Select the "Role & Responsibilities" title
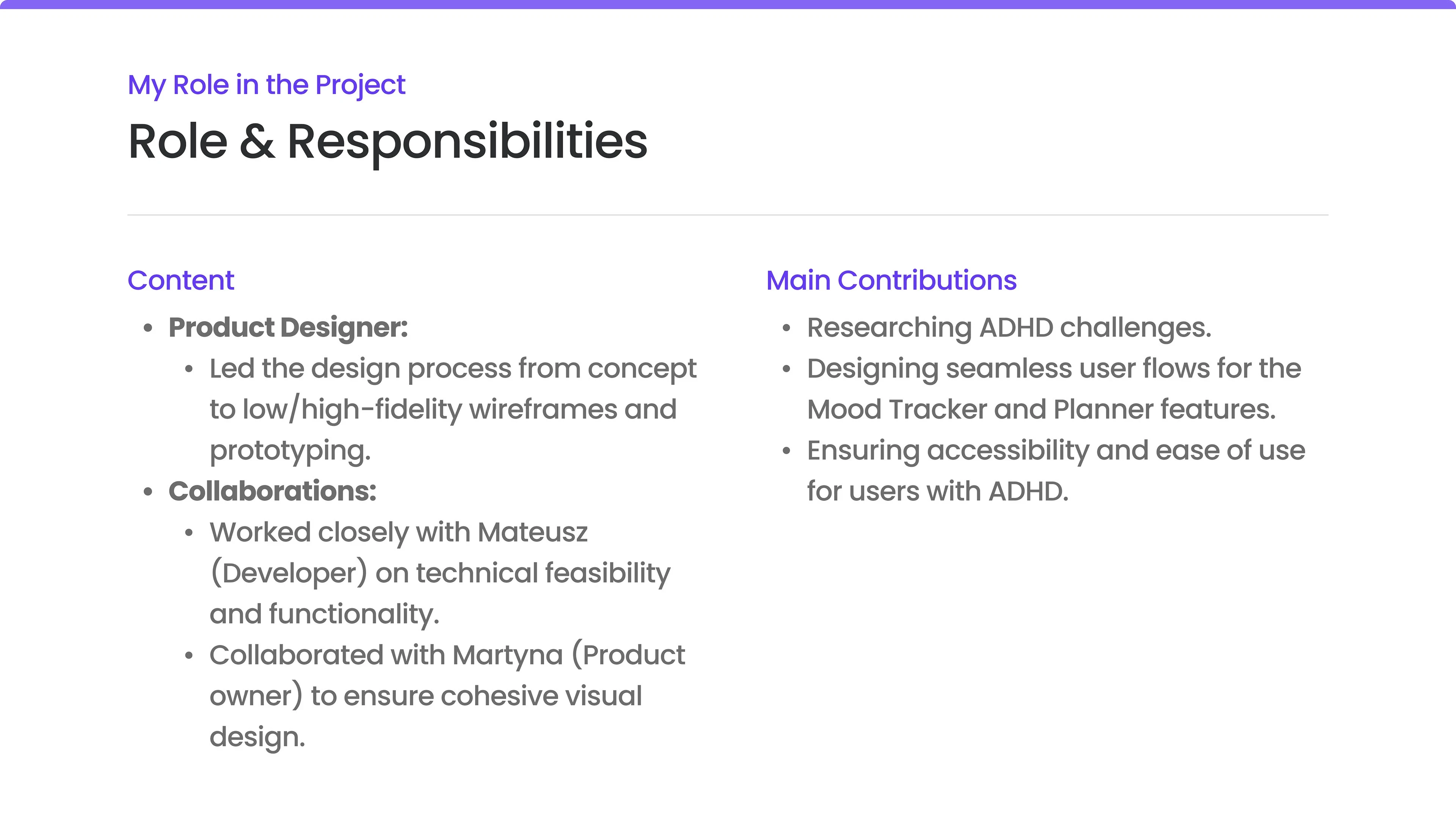Image resolution: width=1456 pixels, height=819 pixels. click(388, 141)
